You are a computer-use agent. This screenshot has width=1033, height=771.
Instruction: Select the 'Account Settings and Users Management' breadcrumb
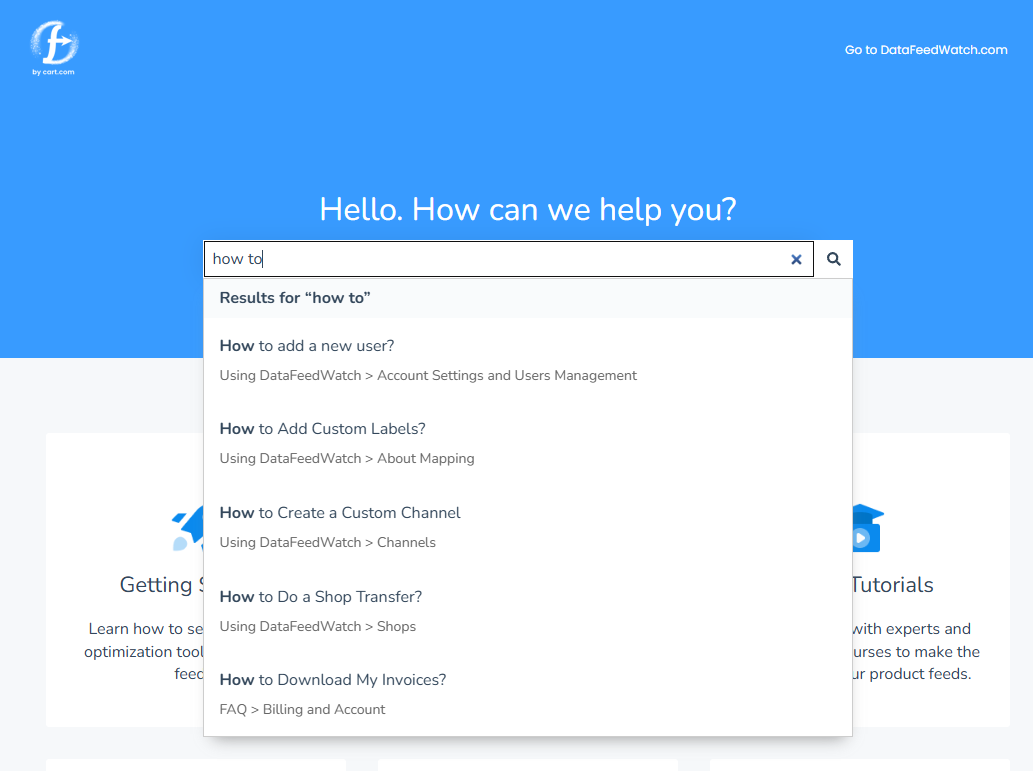(428, 375)
